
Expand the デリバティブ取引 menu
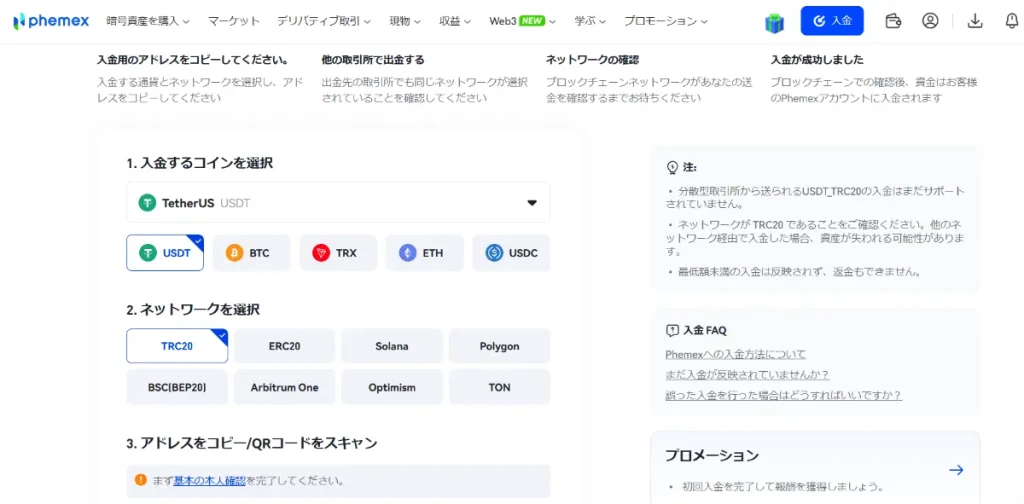324,21
